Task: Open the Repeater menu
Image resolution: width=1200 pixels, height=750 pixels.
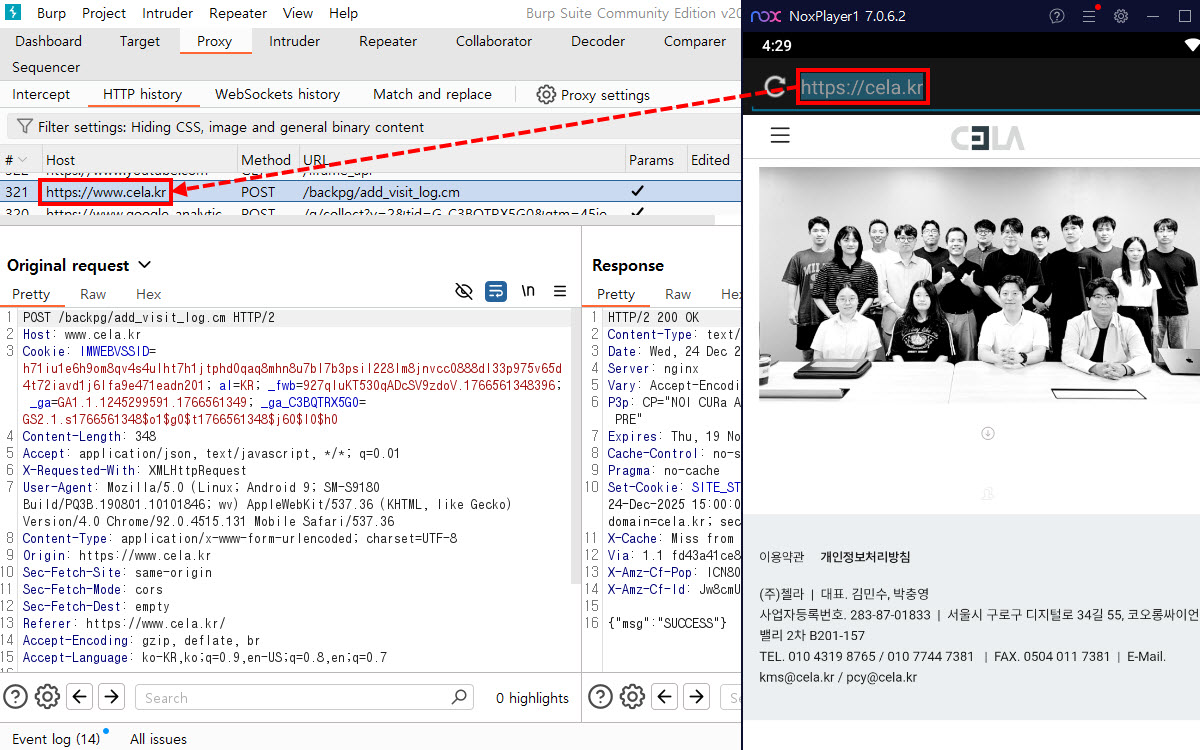Action: (x=238, y=14)
